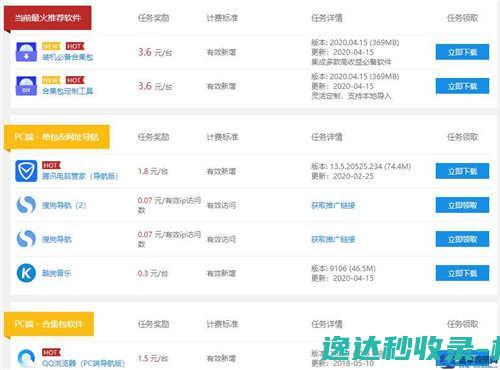
Task: Click the HOT badge above QQ浏览器
Action: 51,352
